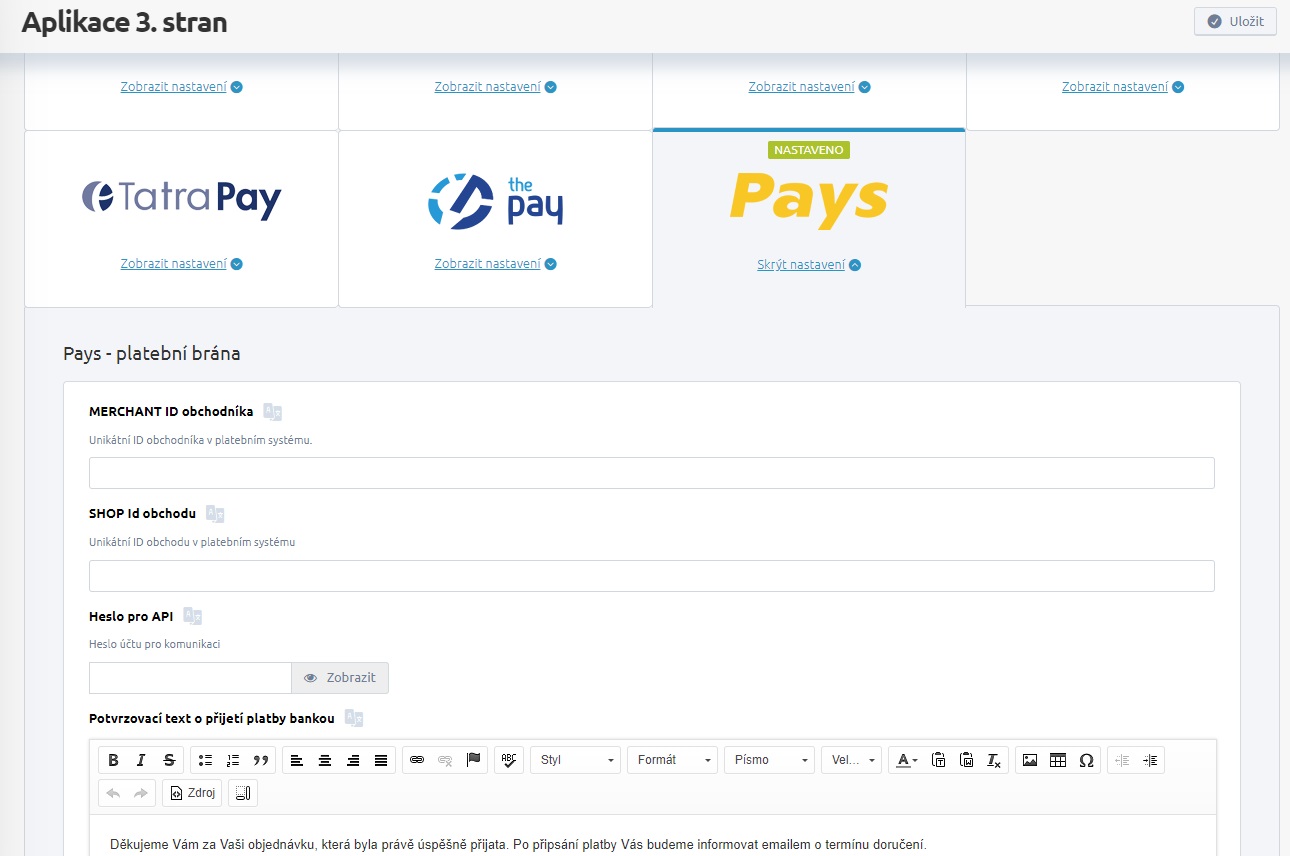
Task: Apply strikethrough formatting
Action: click(x=169, y=760)
